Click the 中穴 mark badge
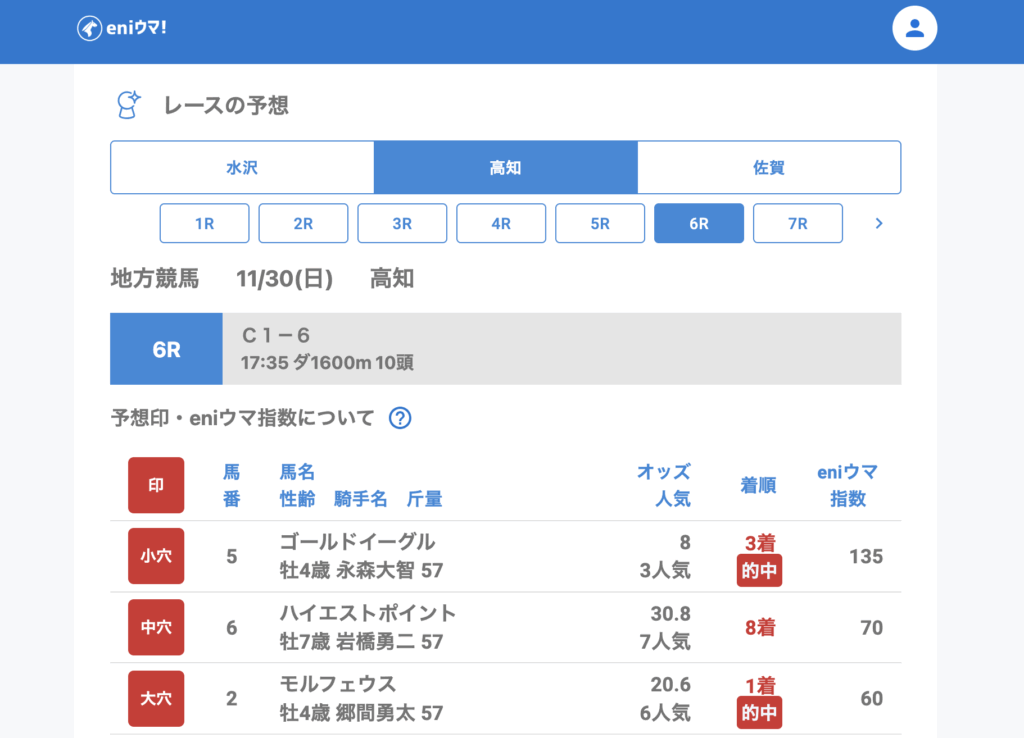The height and width of the screenshot is (738, 1024). pos(156,627)
